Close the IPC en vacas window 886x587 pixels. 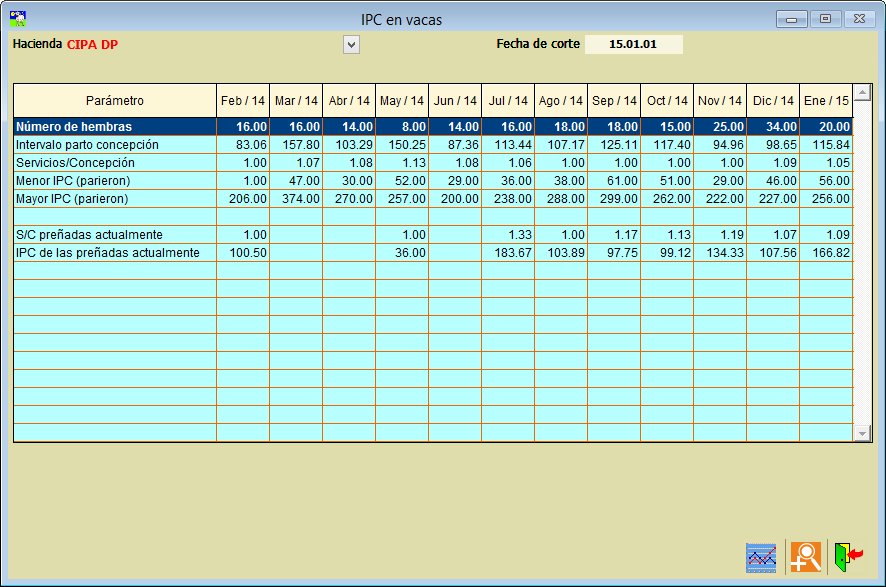coord(859,19)
